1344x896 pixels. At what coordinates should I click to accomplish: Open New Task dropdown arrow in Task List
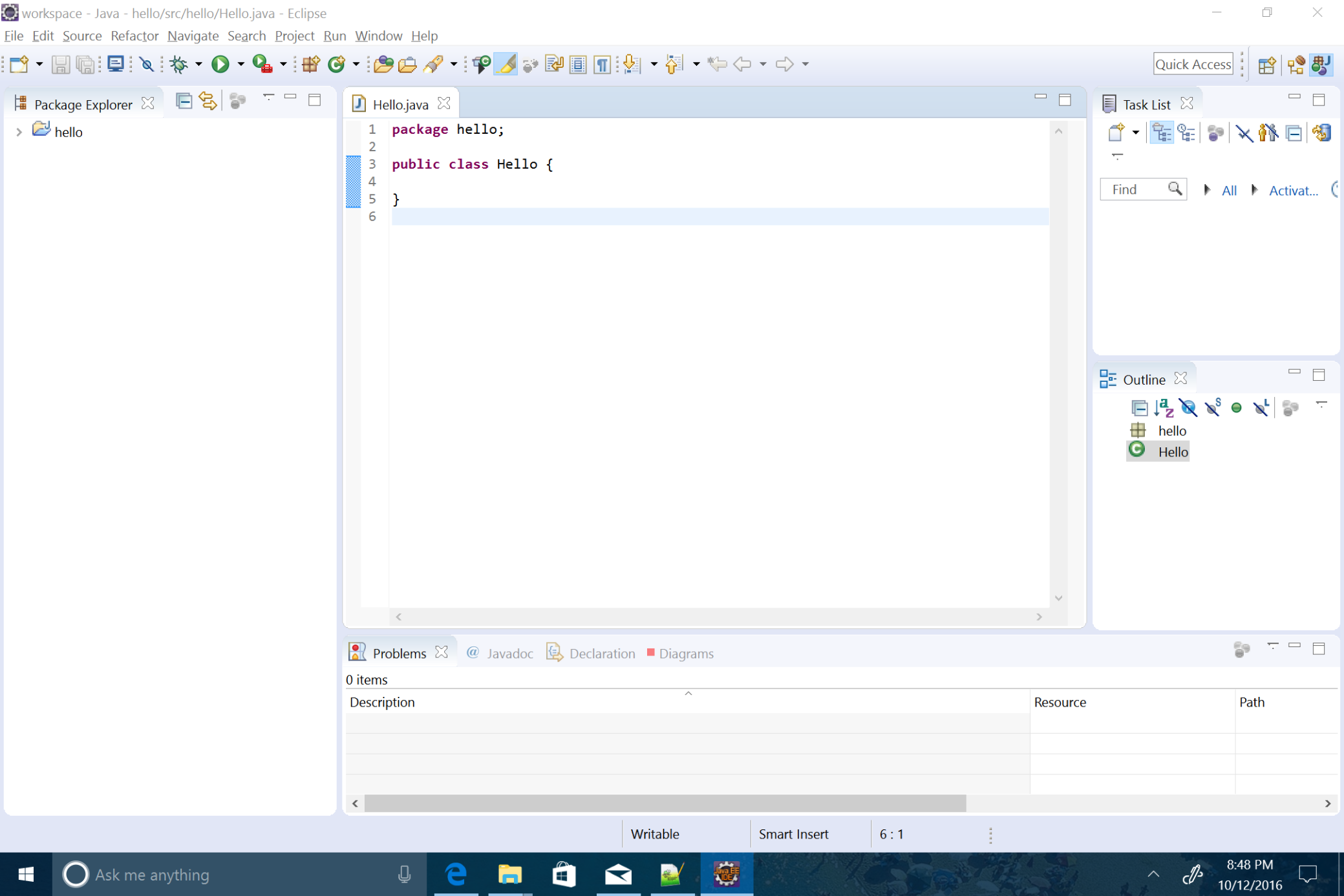click(x=1135, y=133)
